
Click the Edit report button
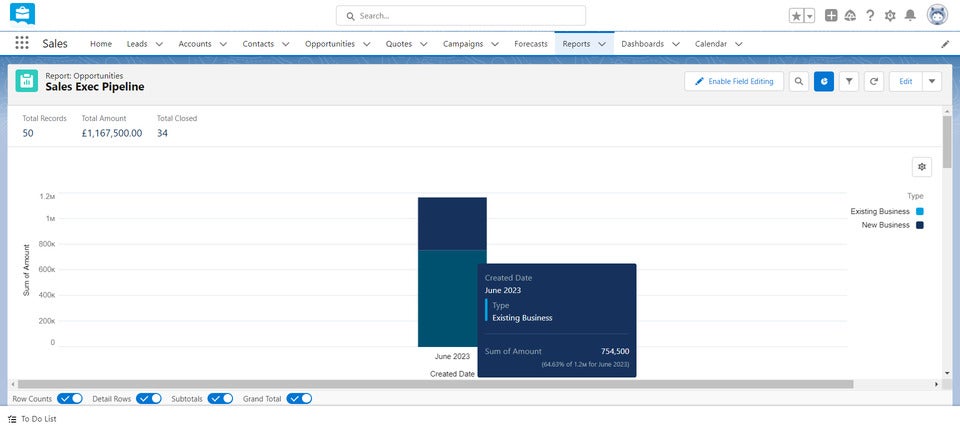[x=906, y=81]
